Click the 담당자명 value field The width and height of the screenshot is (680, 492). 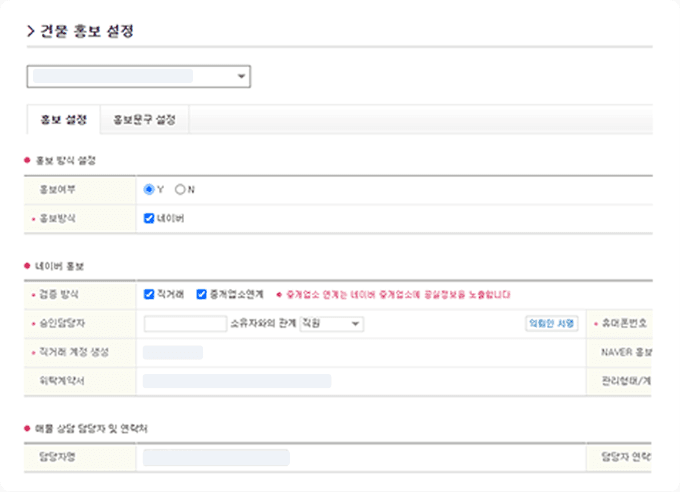216,457
